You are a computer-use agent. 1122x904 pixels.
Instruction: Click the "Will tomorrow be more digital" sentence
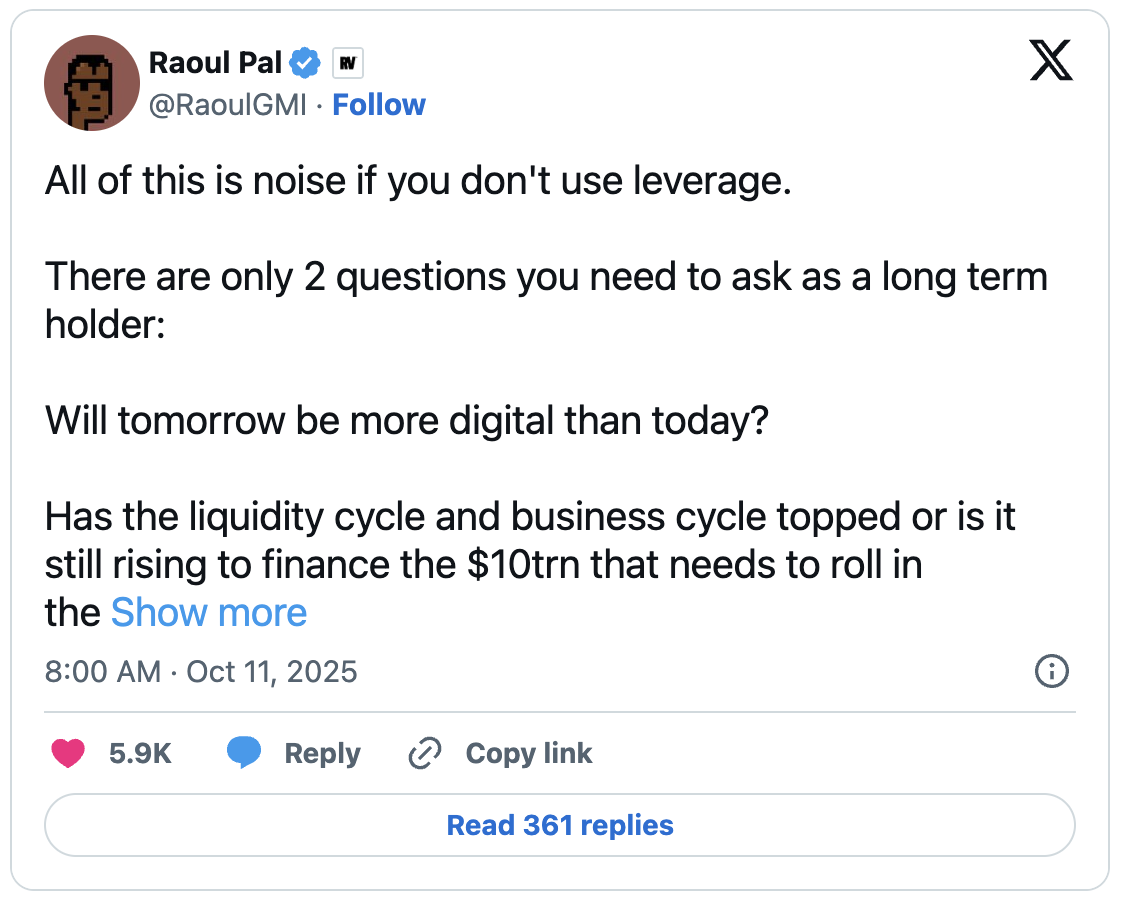pos(406,421)
